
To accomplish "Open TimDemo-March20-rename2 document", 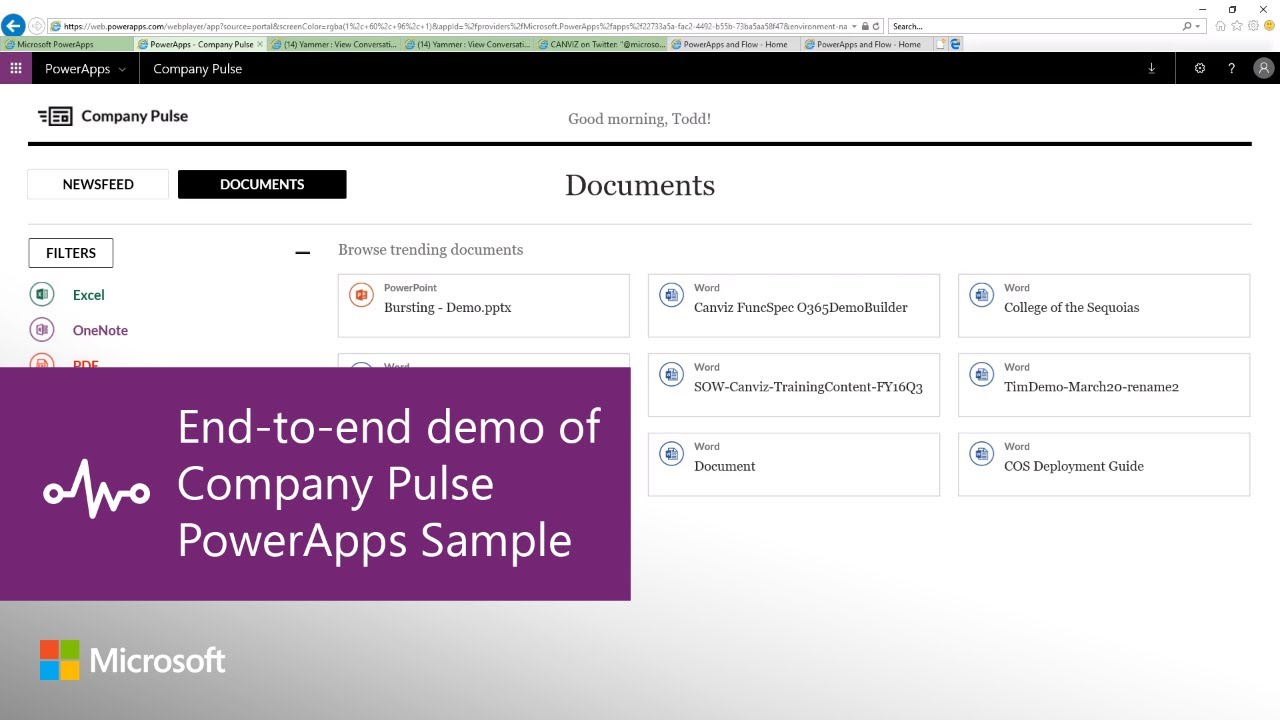I will point(1104,385).
